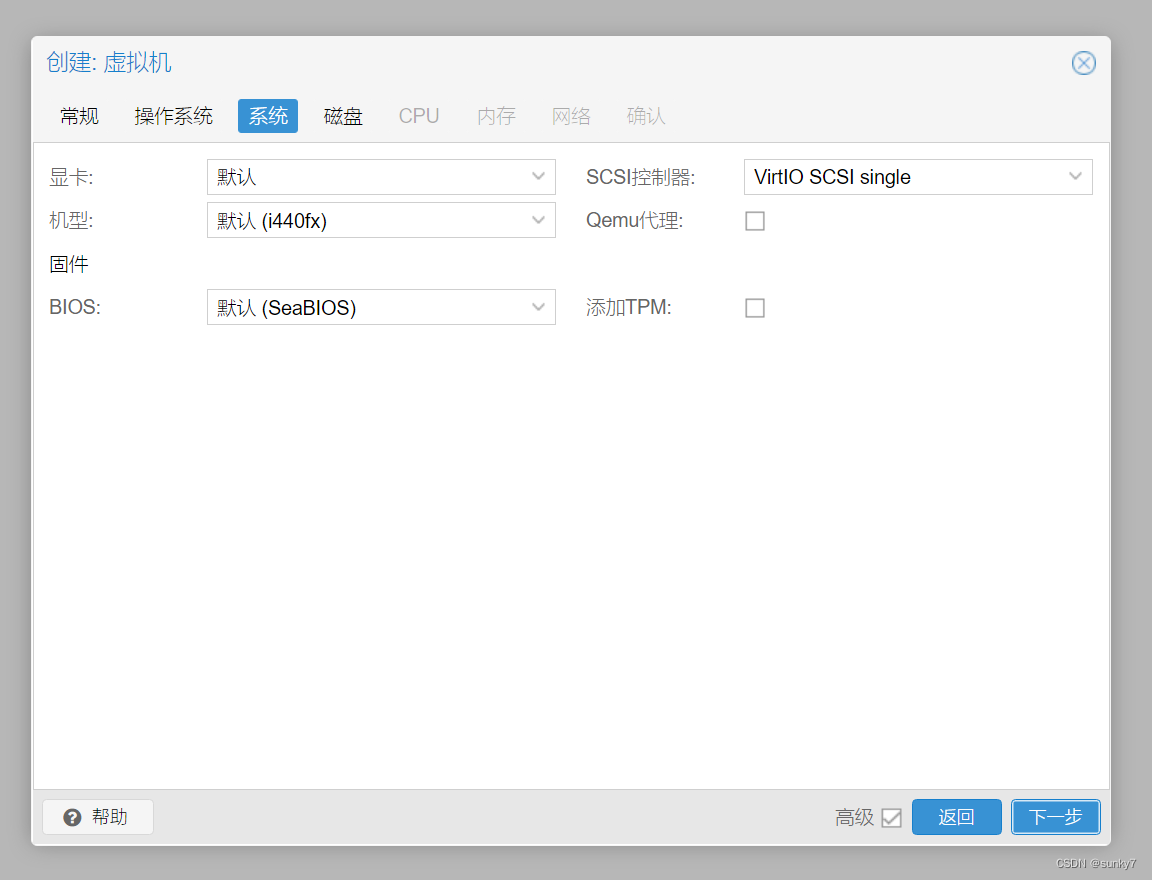Image resolution: width=1152 pixels, height=880 pixels.
Task: Open the 操作系统 tab
Action: point(173,116)
